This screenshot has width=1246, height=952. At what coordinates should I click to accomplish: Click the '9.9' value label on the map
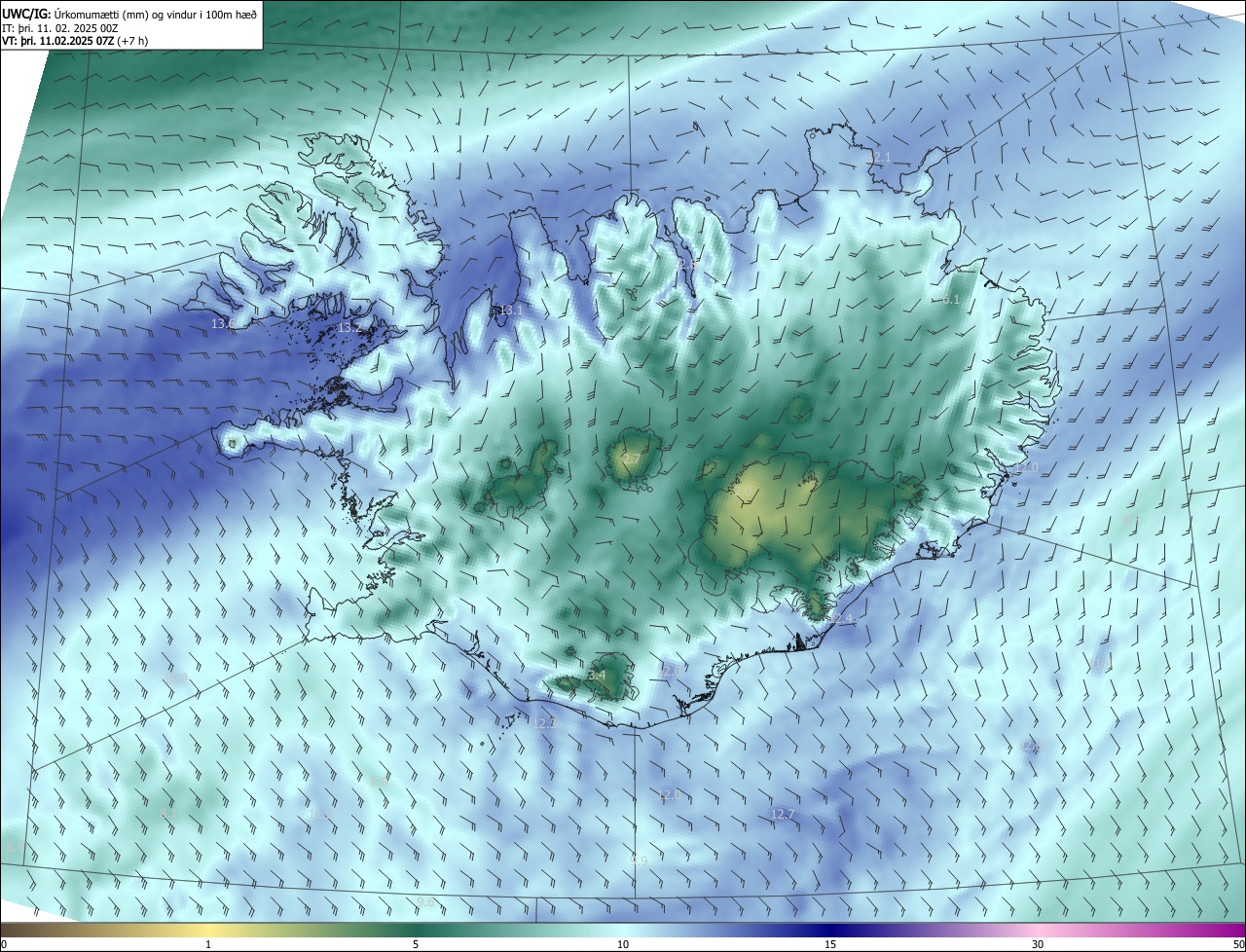(x=639, y=860)
